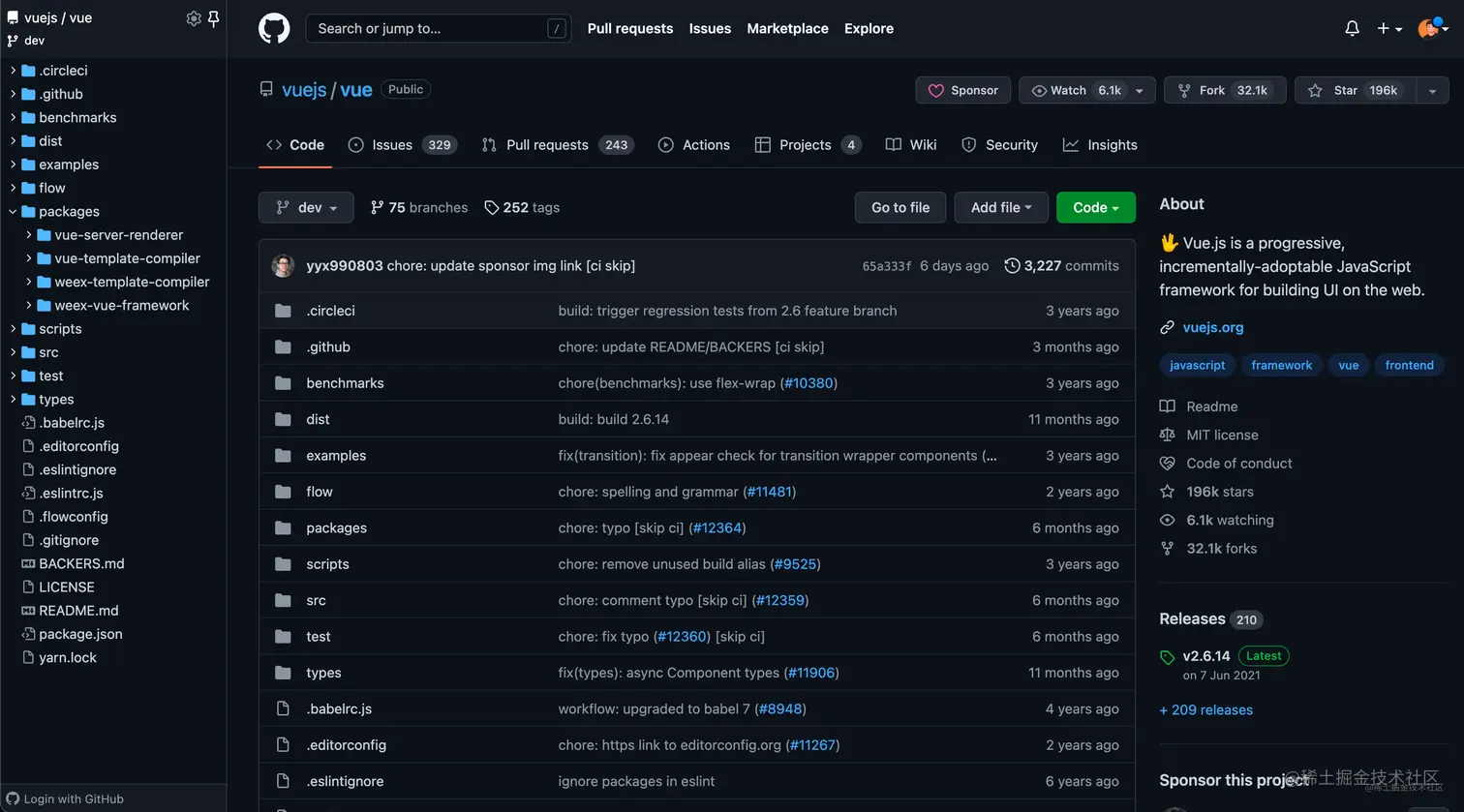The width and height of the screenshot is (1464, 812).
Task: Fork the vuejs/vue repository
Action: (1225, 90)
